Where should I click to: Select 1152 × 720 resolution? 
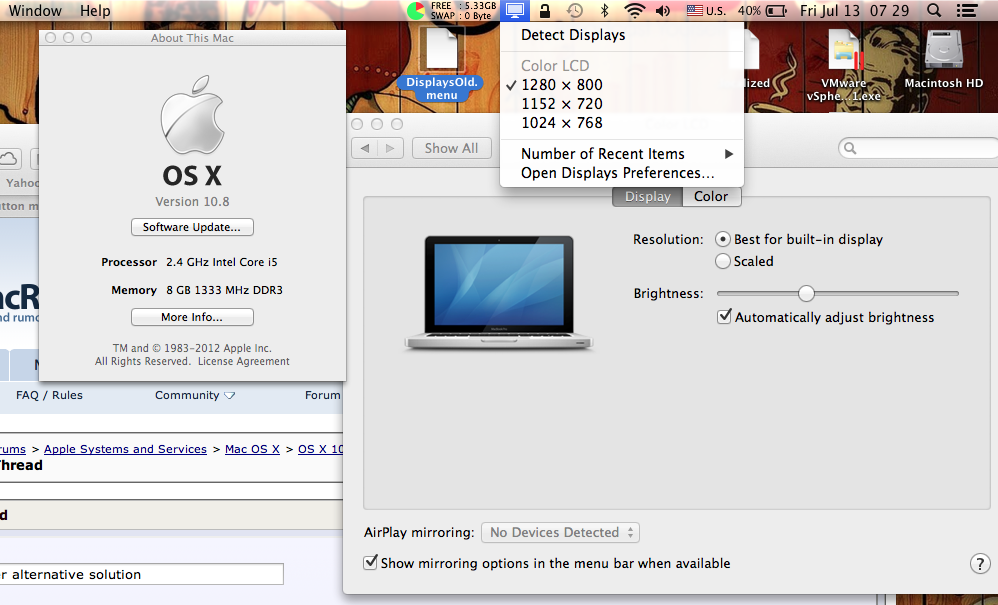[x=621, y=104]
